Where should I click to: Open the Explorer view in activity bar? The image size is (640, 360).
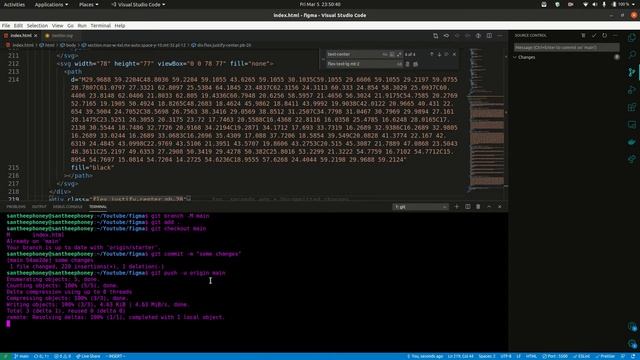632,38
